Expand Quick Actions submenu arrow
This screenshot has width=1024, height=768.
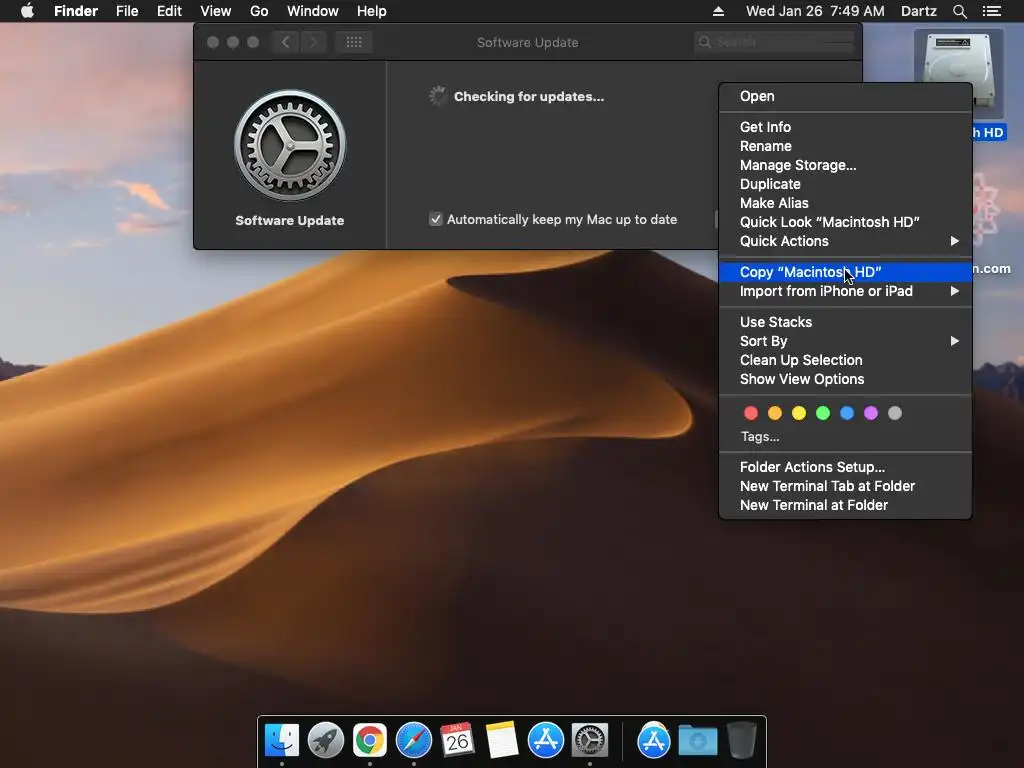tap(954, 241)
